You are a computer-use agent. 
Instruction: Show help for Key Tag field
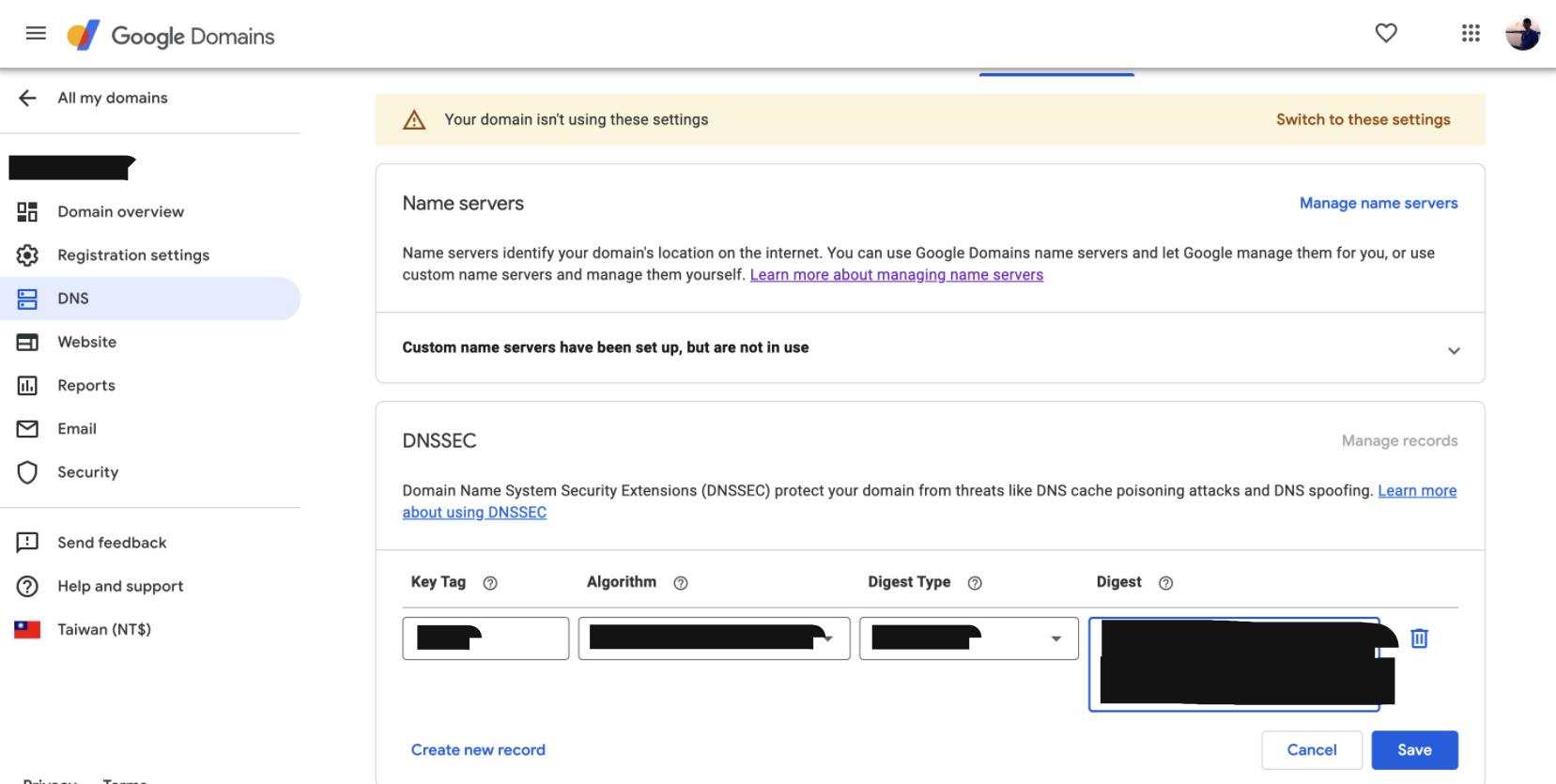tap(490, 583)
